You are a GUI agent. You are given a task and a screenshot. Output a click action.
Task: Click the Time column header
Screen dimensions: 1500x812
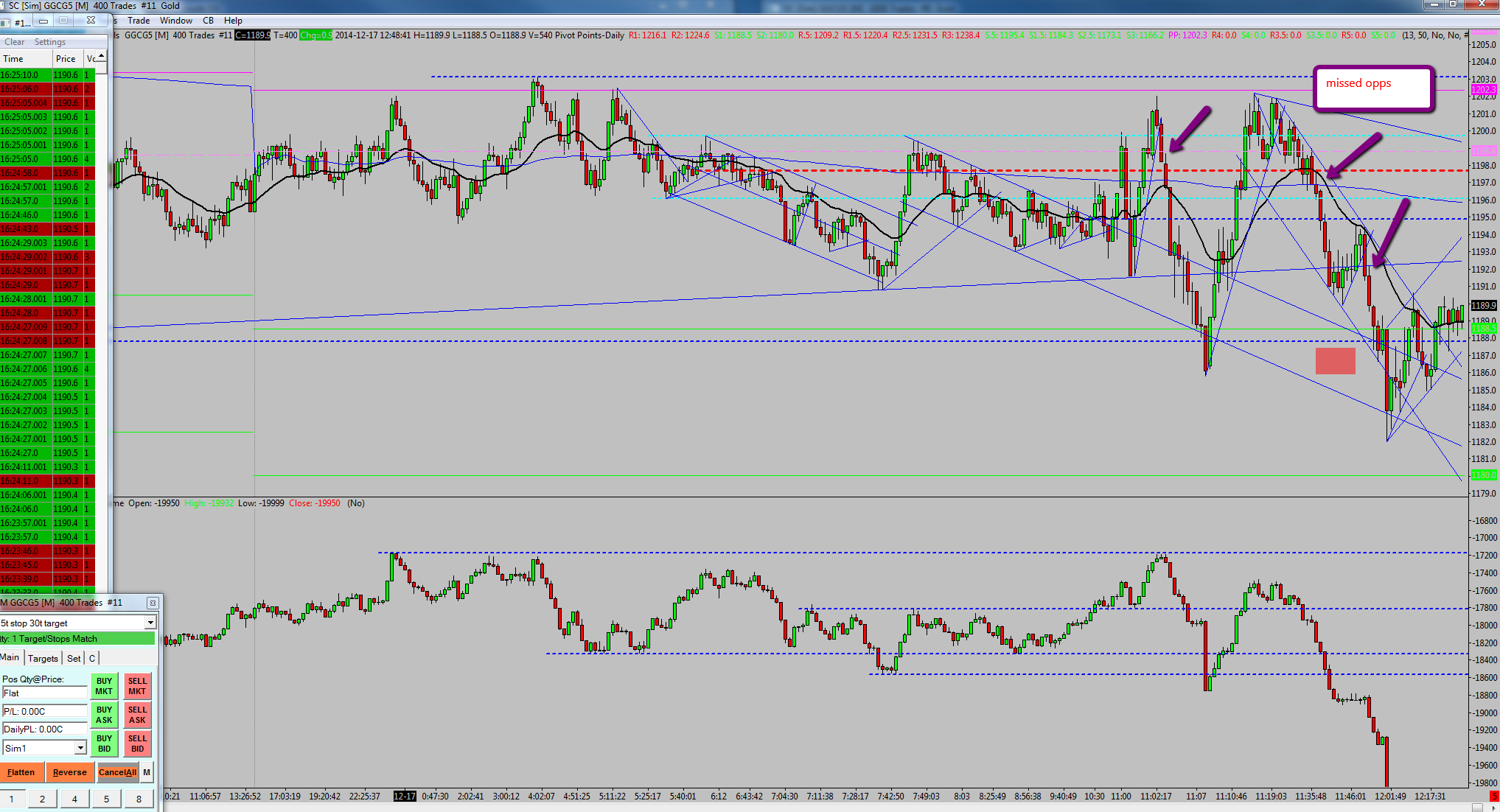tap(25, 58)
